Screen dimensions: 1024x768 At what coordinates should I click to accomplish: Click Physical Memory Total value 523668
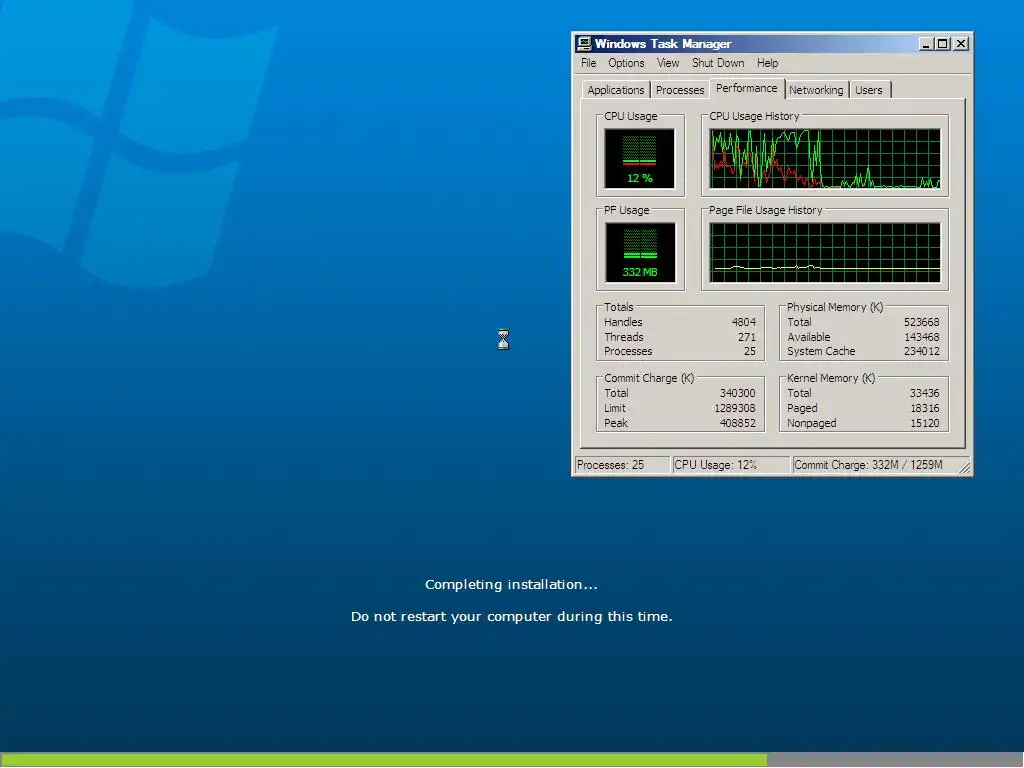pos(921,322)
